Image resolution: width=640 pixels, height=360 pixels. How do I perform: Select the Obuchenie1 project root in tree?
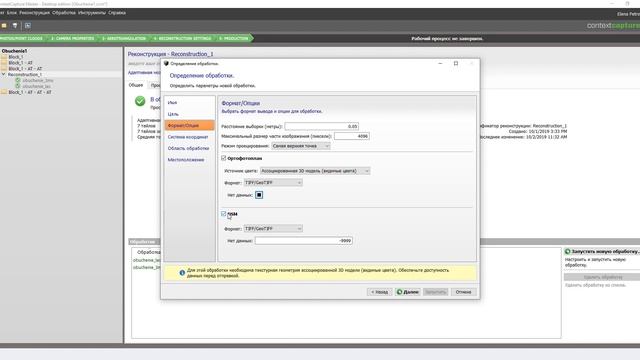tap(14, 51)
